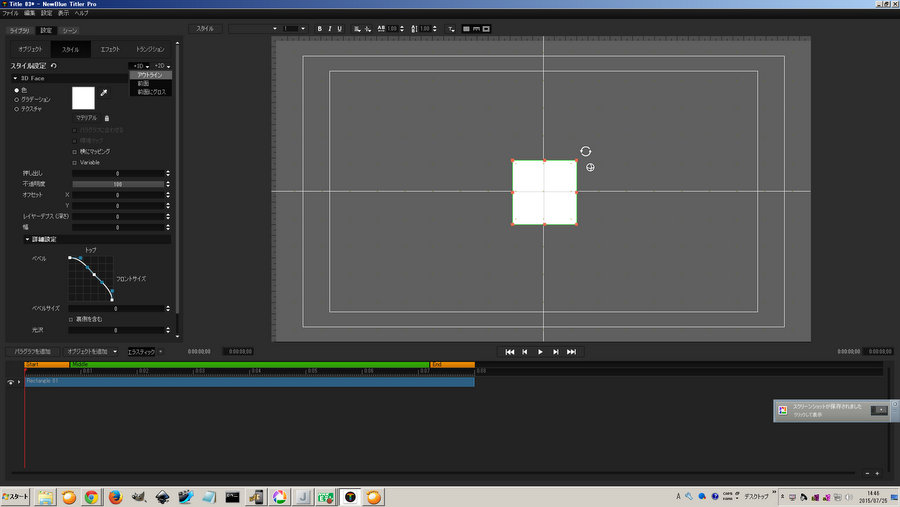Toggle italic text formatting
The width and height of the screenshot is (900, 507).
tap(329, 29)
